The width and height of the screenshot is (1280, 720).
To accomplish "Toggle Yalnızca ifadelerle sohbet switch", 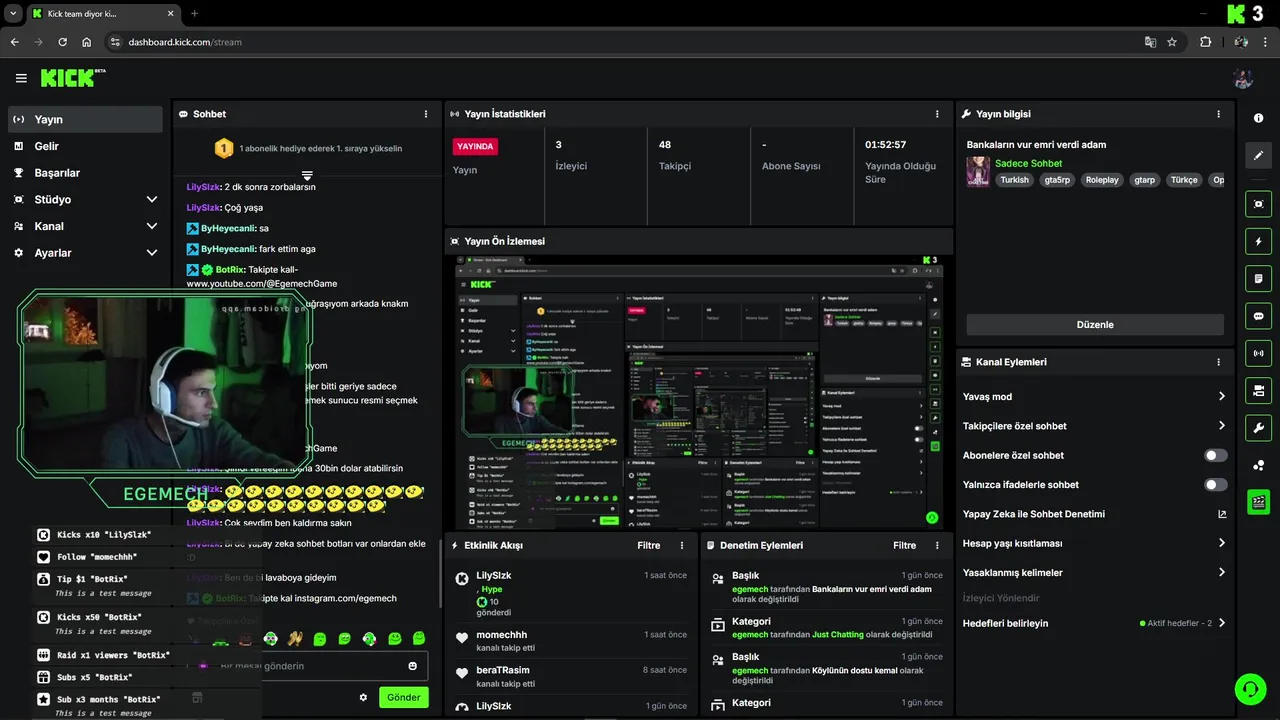I will (x=1216, y=485).
